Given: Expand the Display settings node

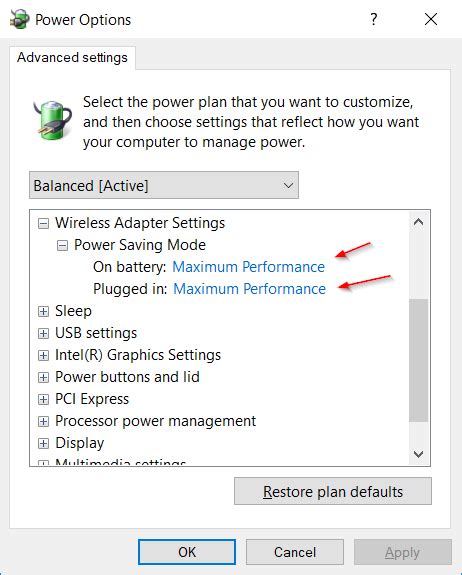Looking at the screenshot, I should pos(43,443).
